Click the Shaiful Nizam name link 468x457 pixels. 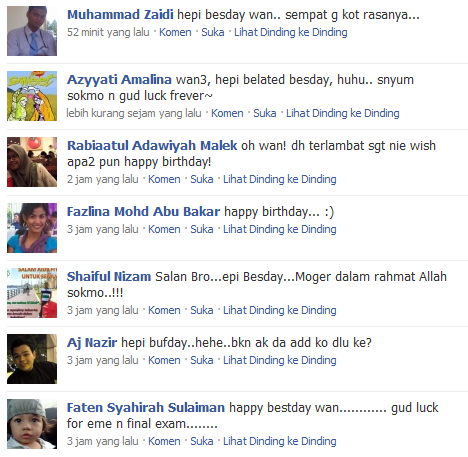[109, 277]
